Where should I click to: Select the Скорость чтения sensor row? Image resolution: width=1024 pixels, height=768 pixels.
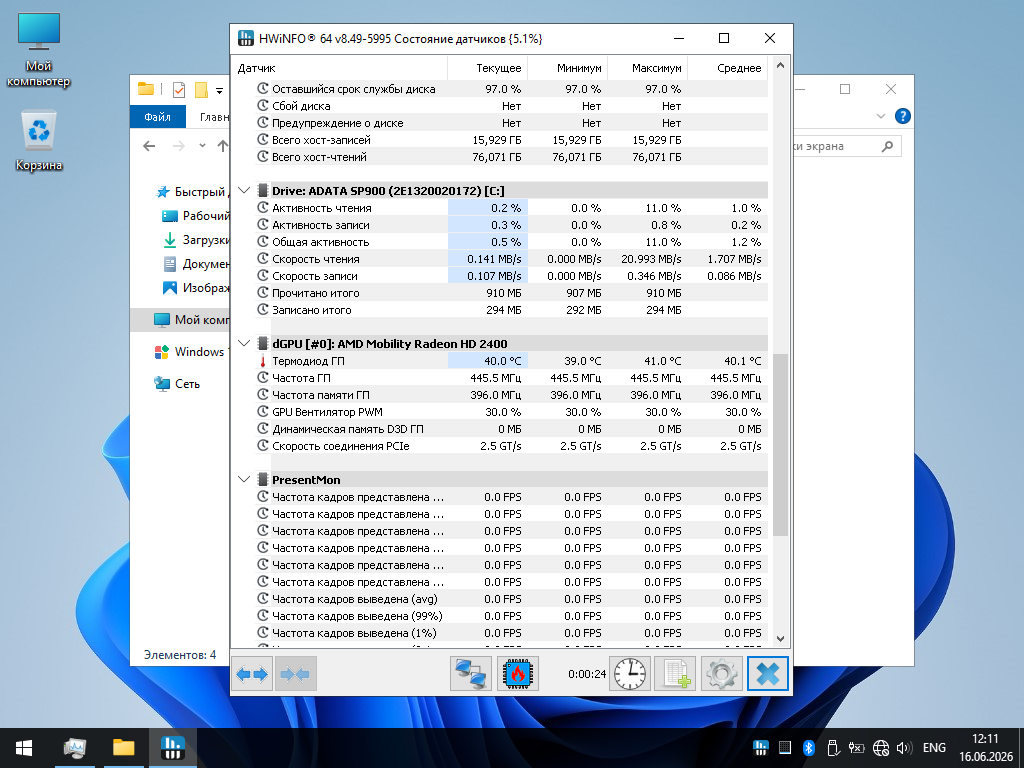[x=511, y=259]
